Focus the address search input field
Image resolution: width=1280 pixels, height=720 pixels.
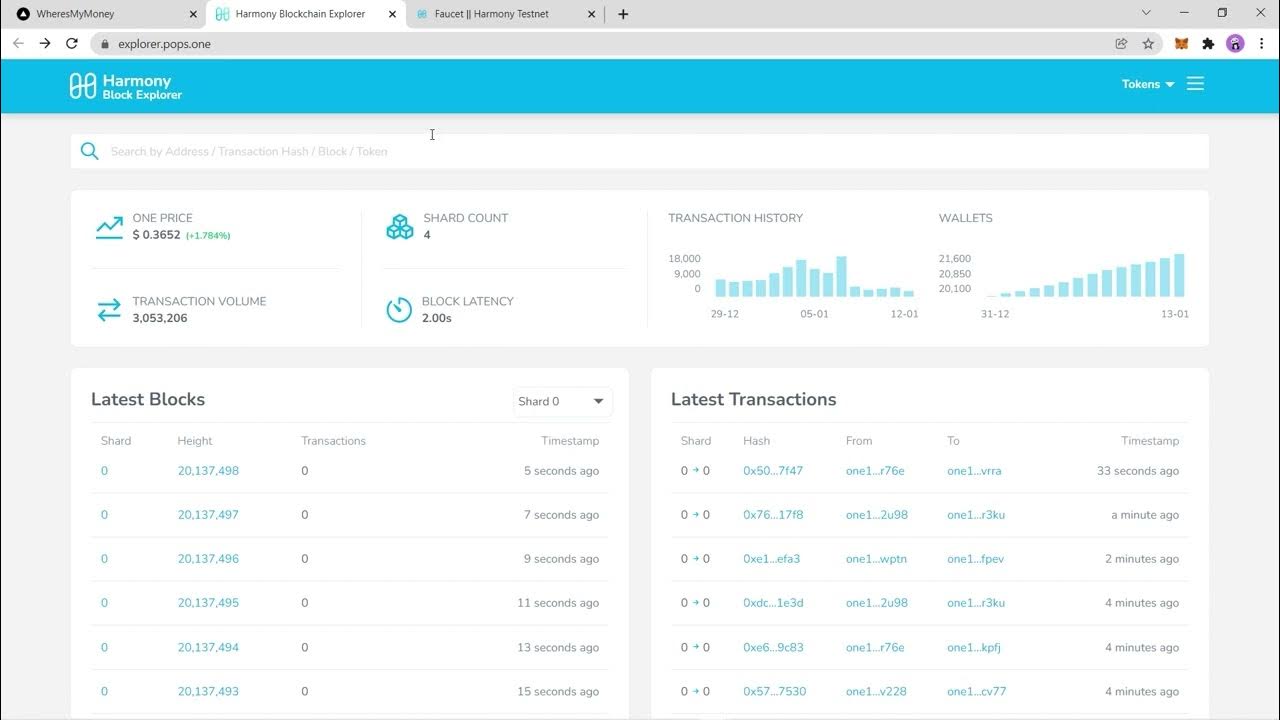(640, 151)
